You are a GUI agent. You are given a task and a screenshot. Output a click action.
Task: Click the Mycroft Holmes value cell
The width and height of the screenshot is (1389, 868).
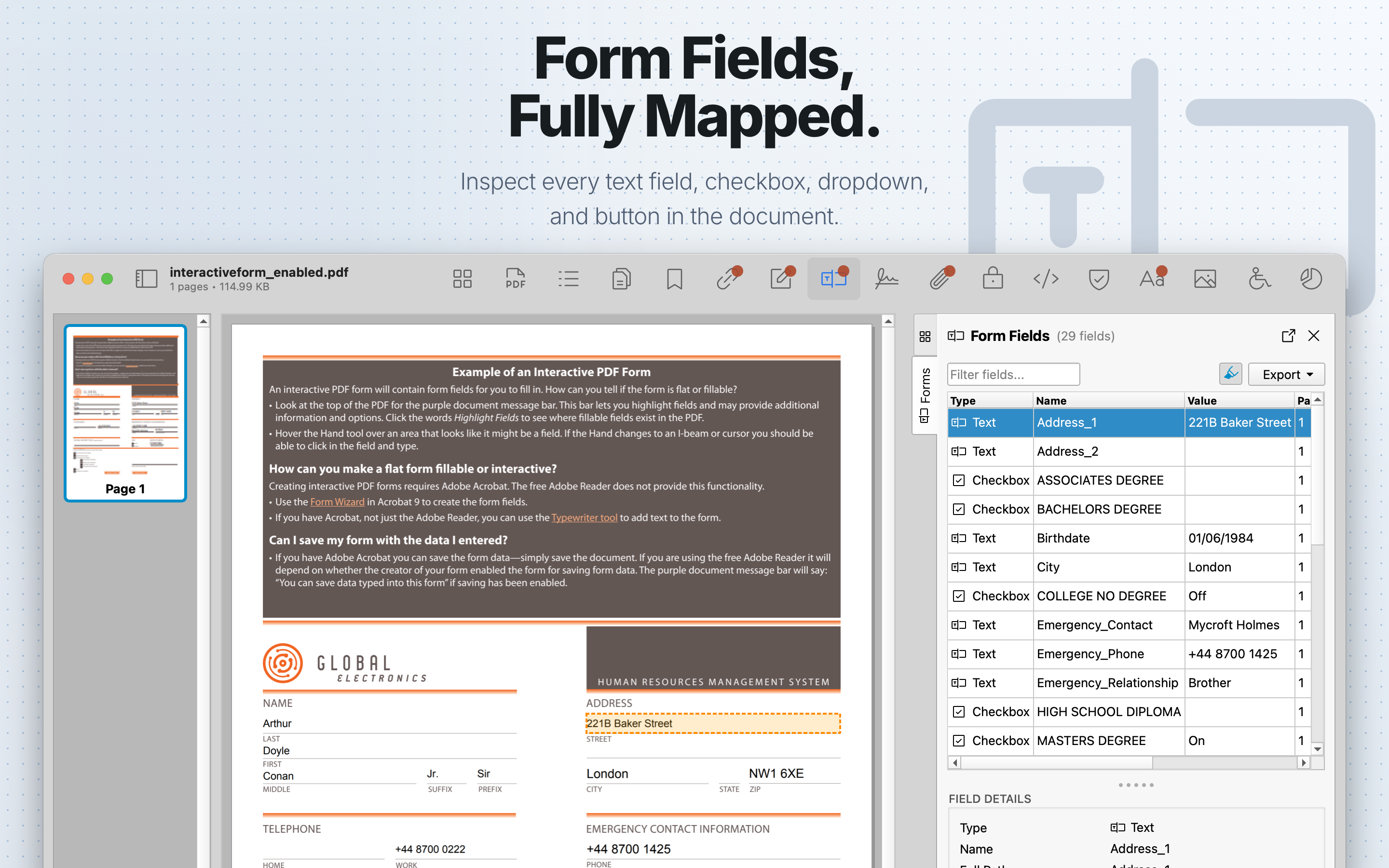(x=1240, y=625)
